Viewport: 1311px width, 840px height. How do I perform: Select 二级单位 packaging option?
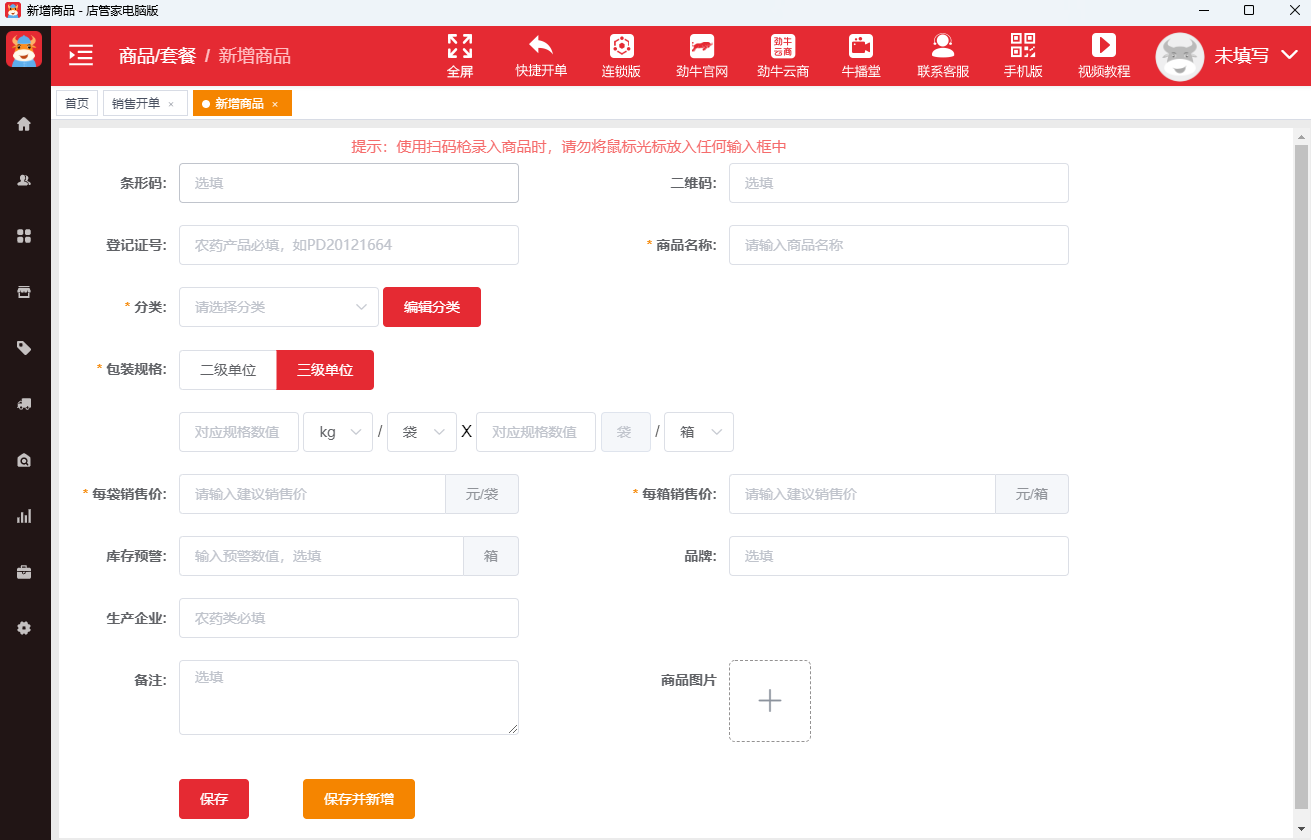pos(228,370)
